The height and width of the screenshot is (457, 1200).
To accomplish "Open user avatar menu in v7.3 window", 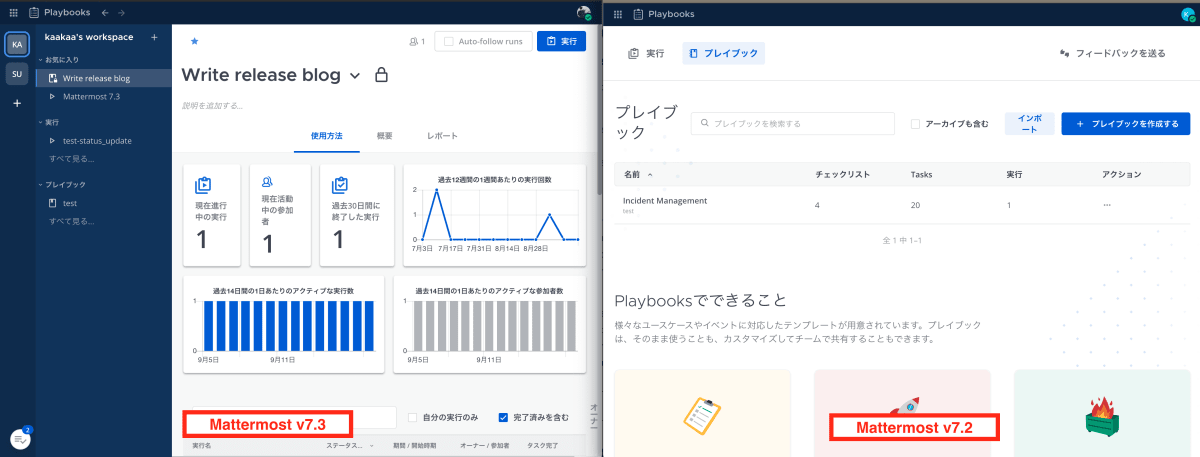I will pos(585,12).
